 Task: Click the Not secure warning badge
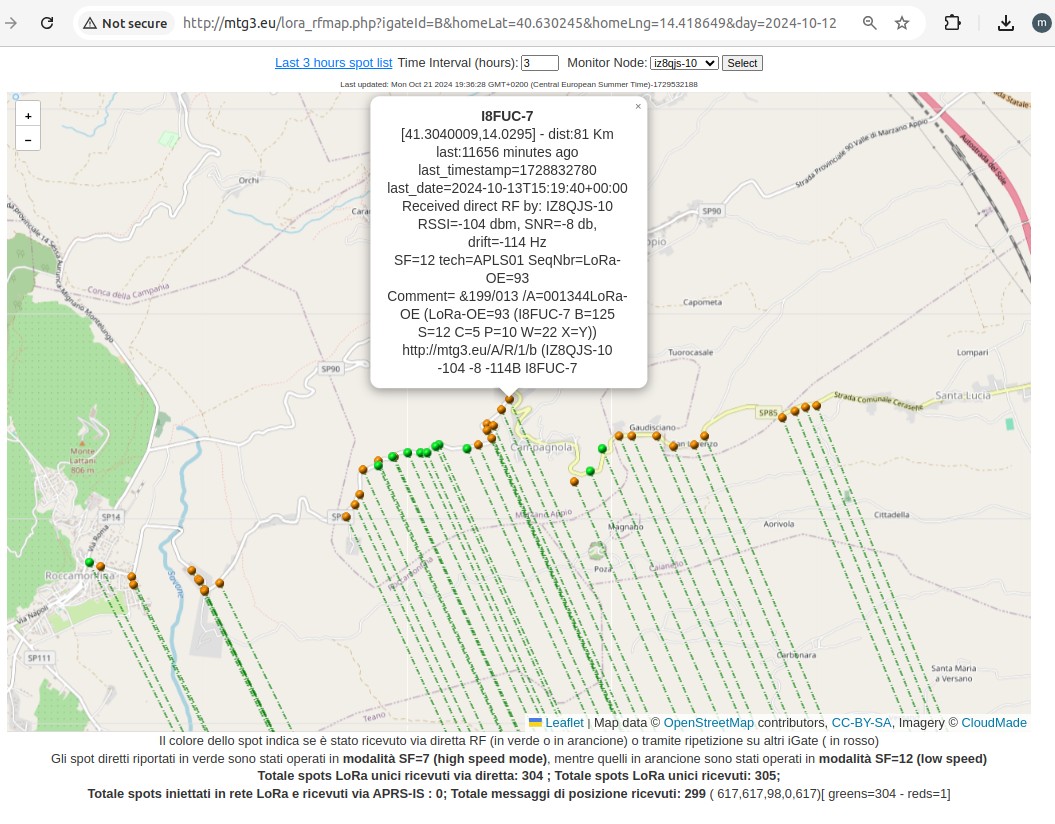(x=125, y=23)
